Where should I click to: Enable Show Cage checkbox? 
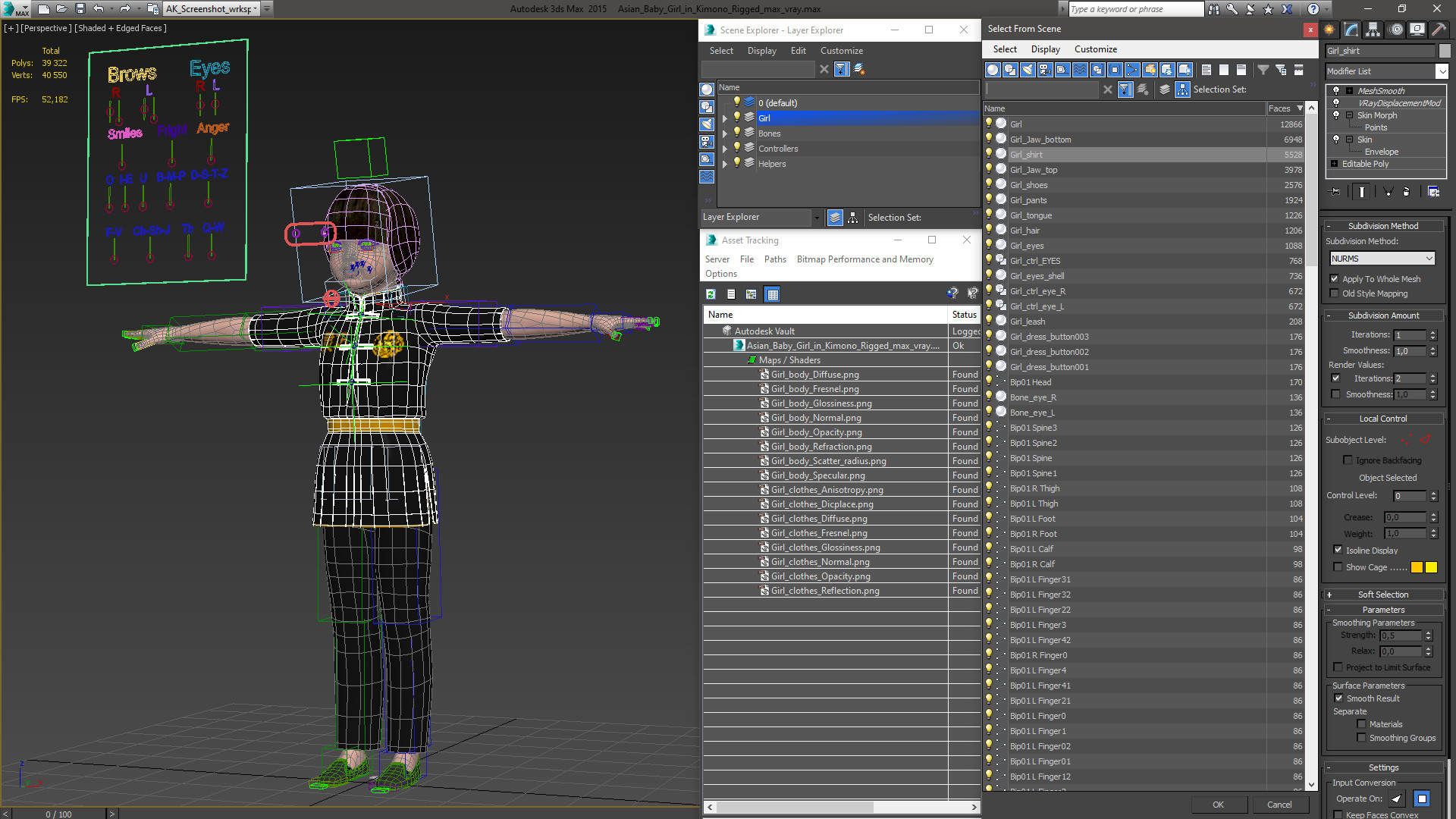[x=1338, y=567]
